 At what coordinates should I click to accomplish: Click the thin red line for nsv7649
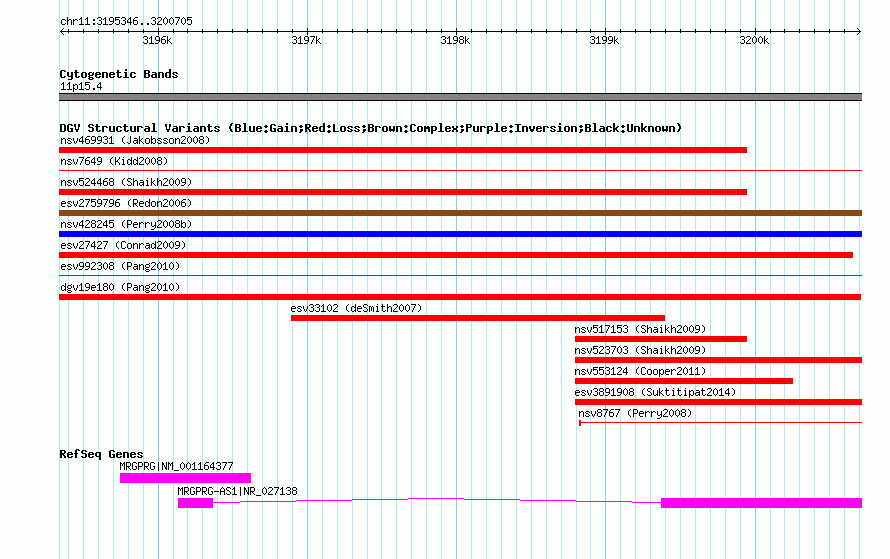460,170
